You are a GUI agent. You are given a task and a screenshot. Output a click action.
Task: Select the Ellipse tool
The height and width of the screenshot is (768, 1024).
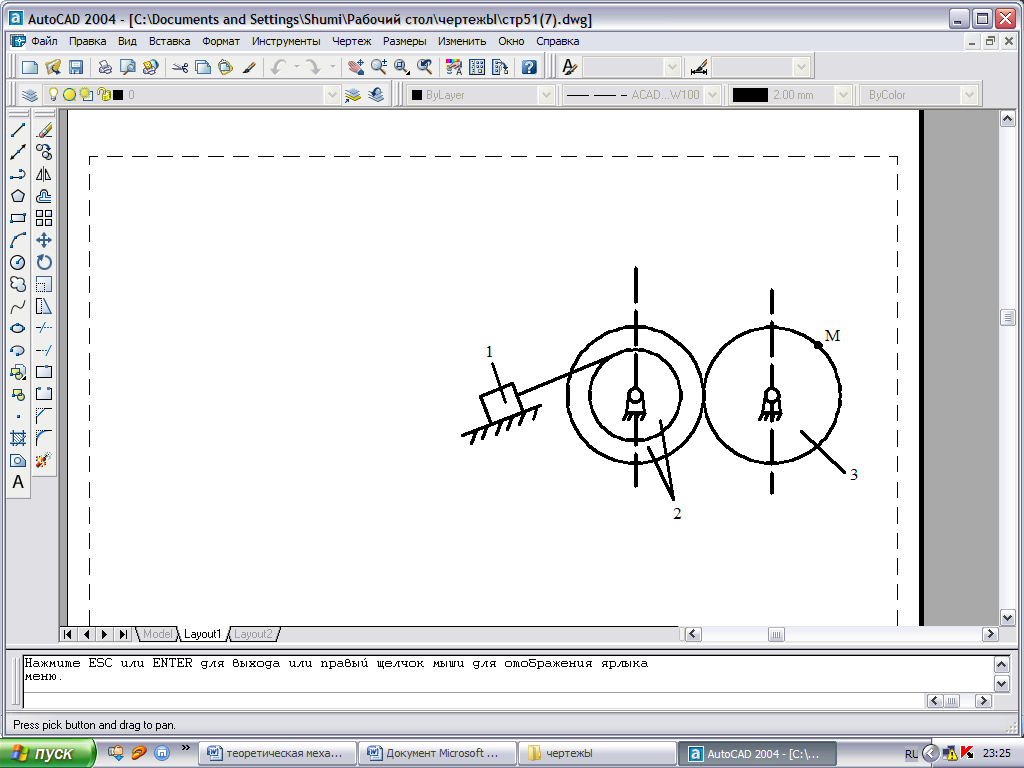point(18,328)
